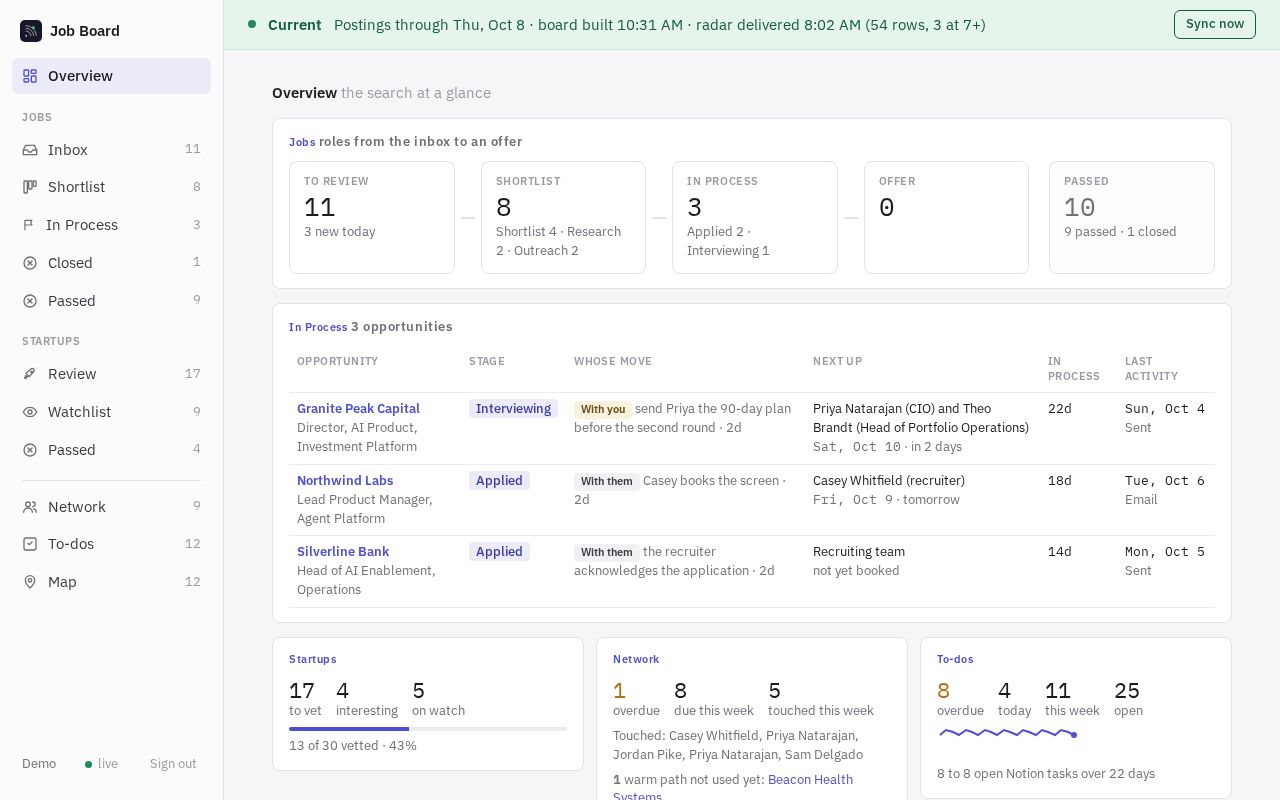
Task: Open the To Review card showing 11
Action: [372, 217]
